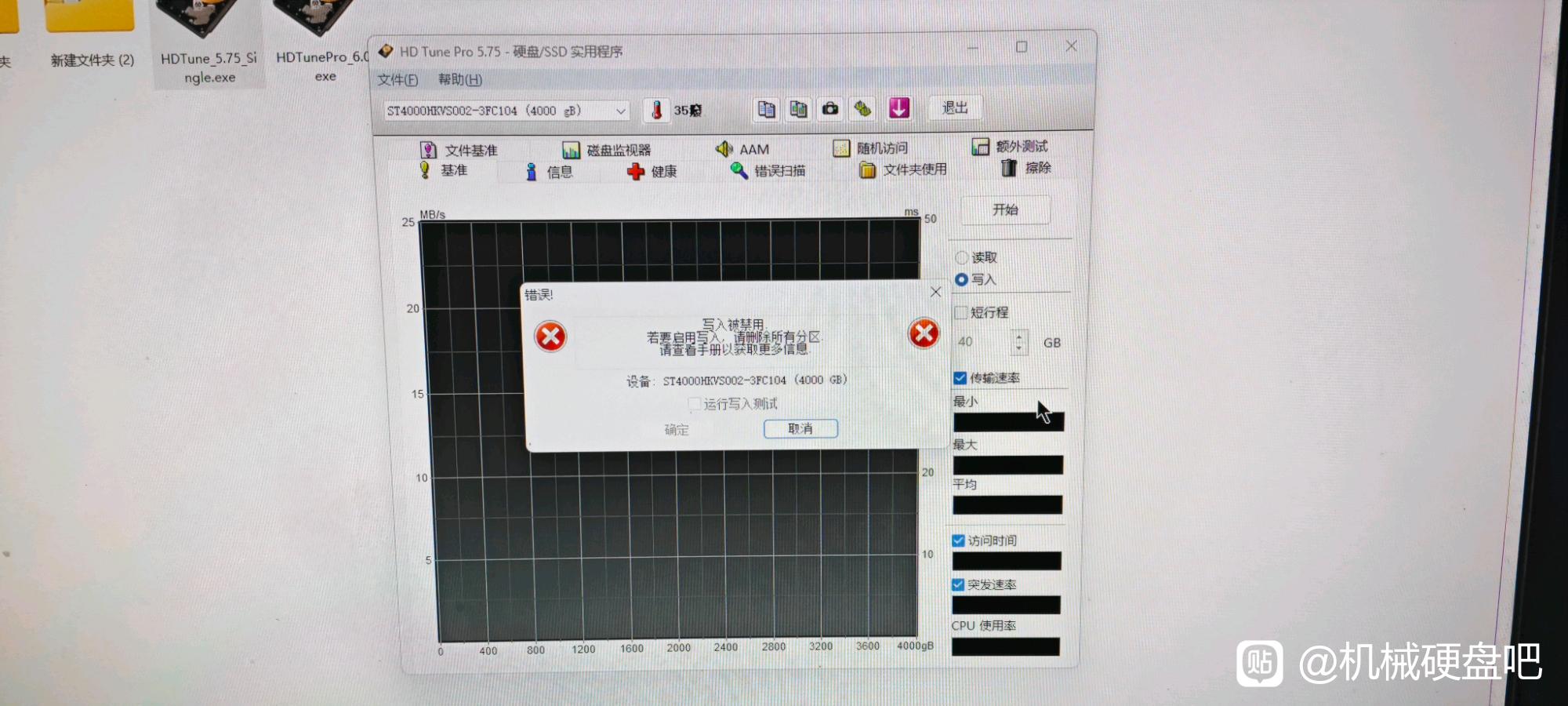
Task: Select the HDTunePro_6.0 exe desktop icon
Action: coord(321,42)
